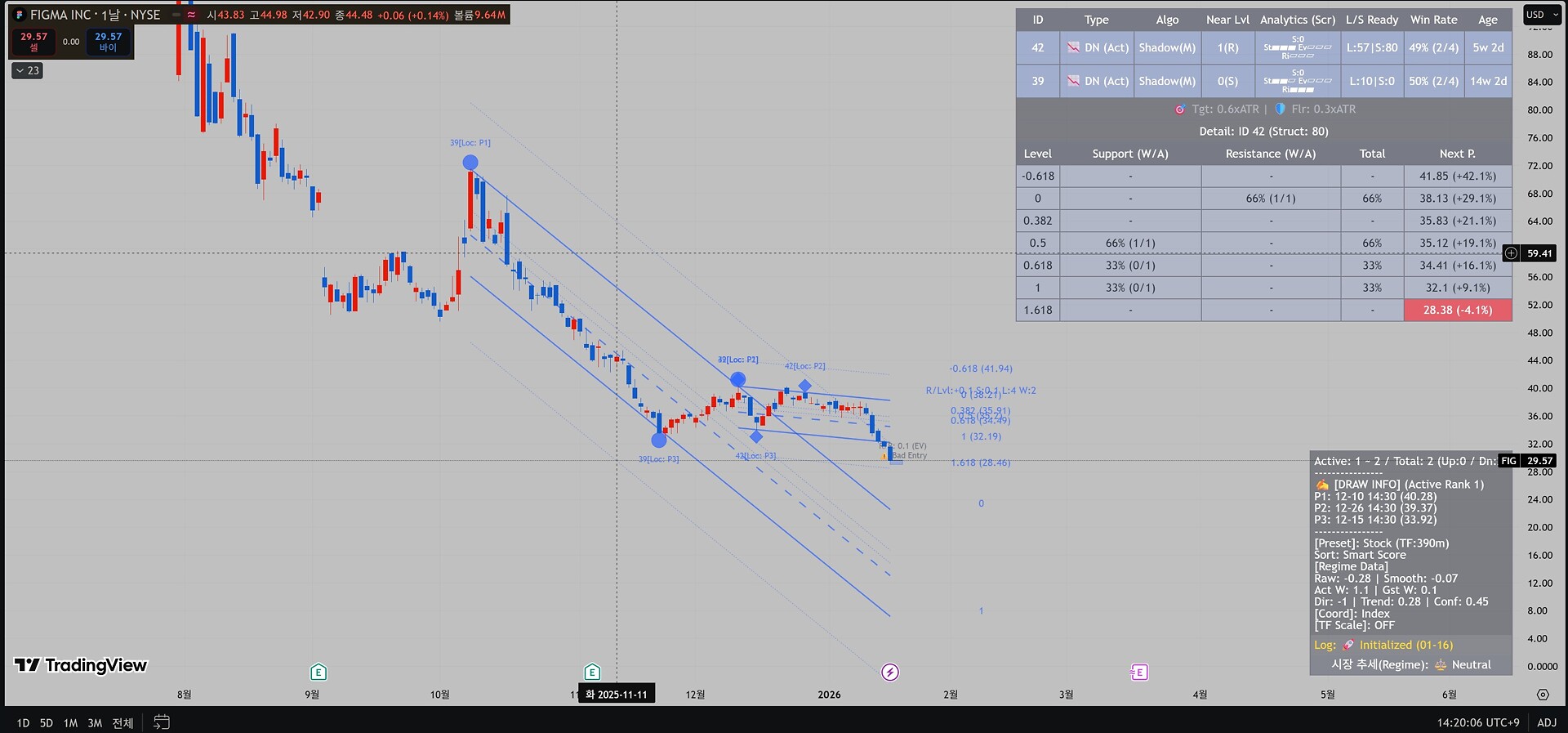
Task: Select the 1D time range
Action: click(23, 722)
